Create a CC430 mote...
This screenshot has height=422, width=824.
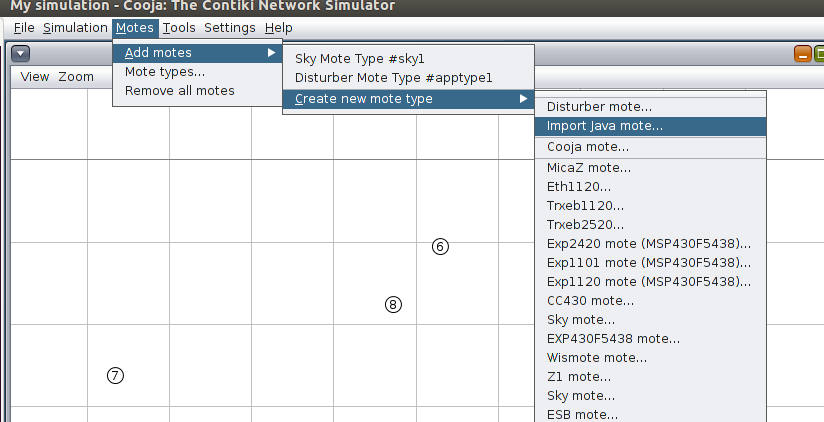point(651,301)
